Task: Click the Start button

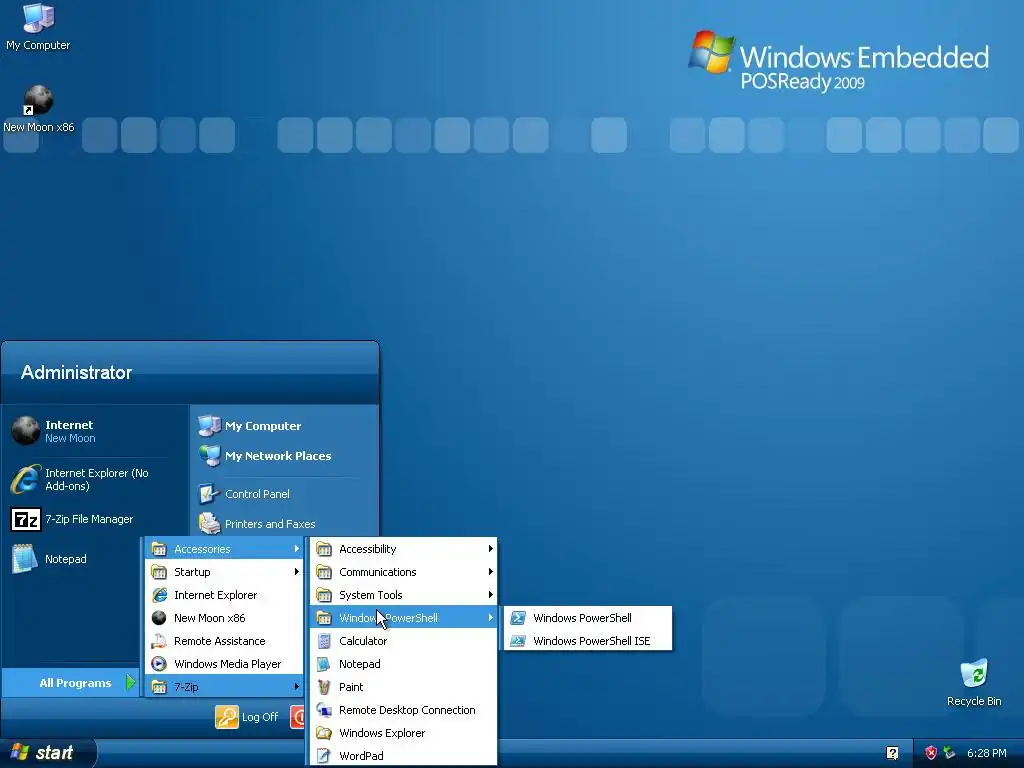Action: (48, 753)
